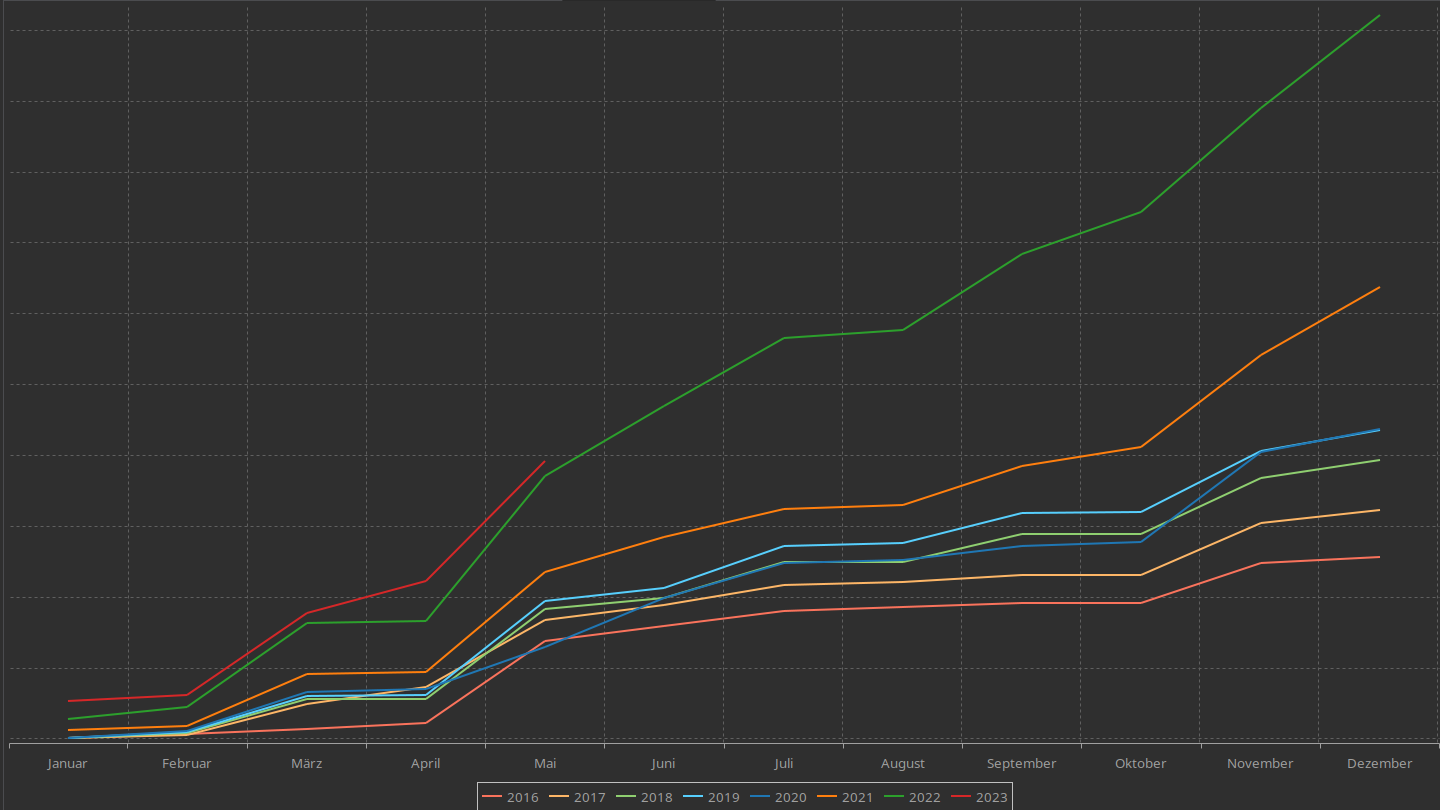Click the 2023 line's Mai endpoint
The image size is (1440, 810).
(545, 461)
